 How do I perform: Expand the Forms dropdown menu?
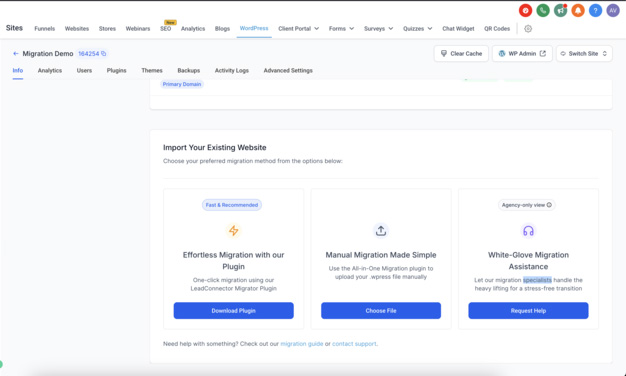tap(341, 29)
